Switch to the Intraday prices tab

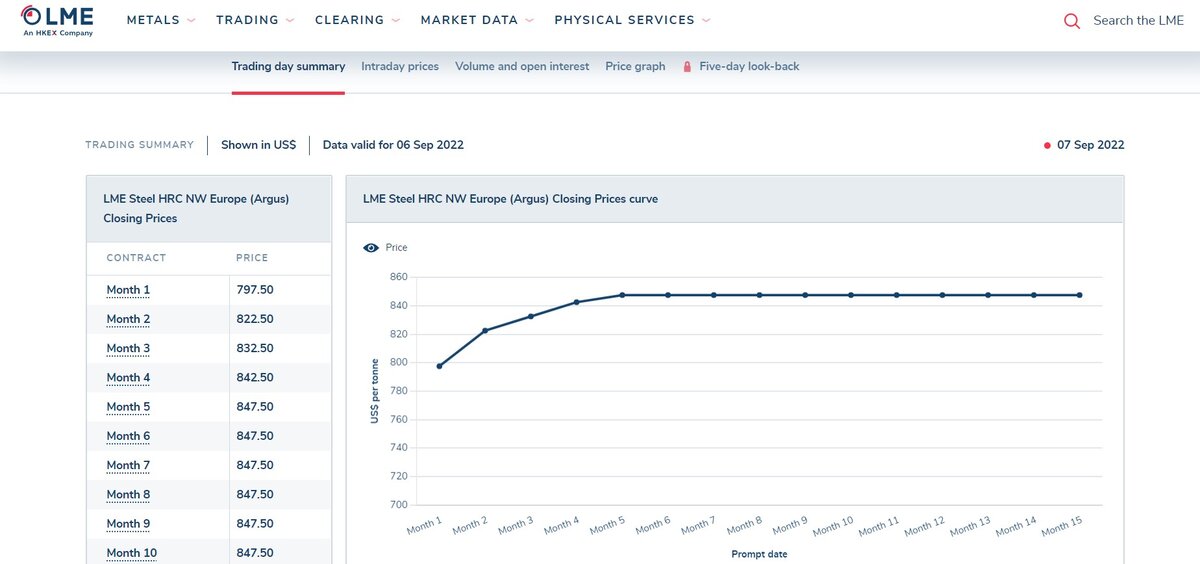coord(400,67)
